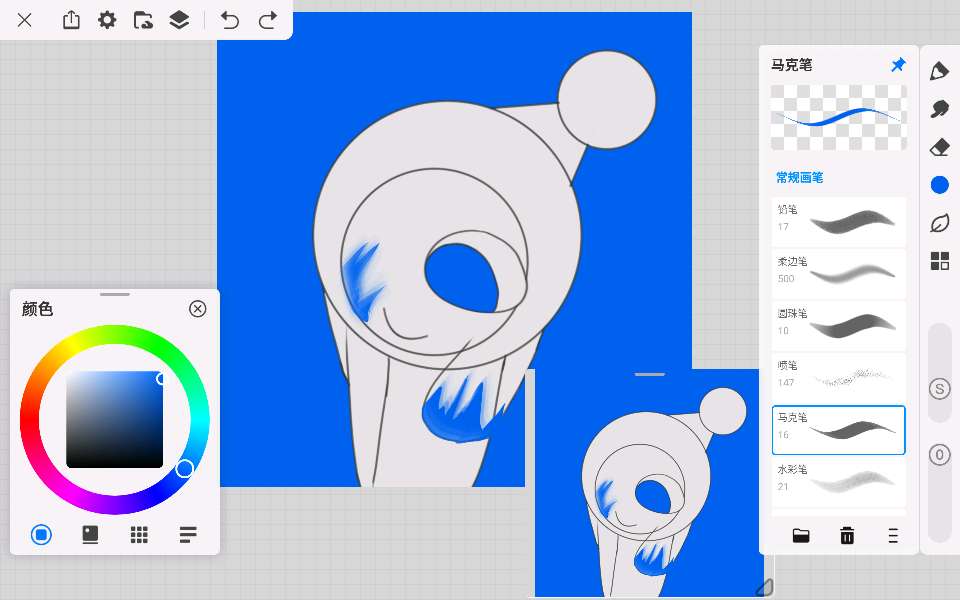Screen dimensions: 960x600
Task: Open the settings gear
Action: [x=107, y=20]
